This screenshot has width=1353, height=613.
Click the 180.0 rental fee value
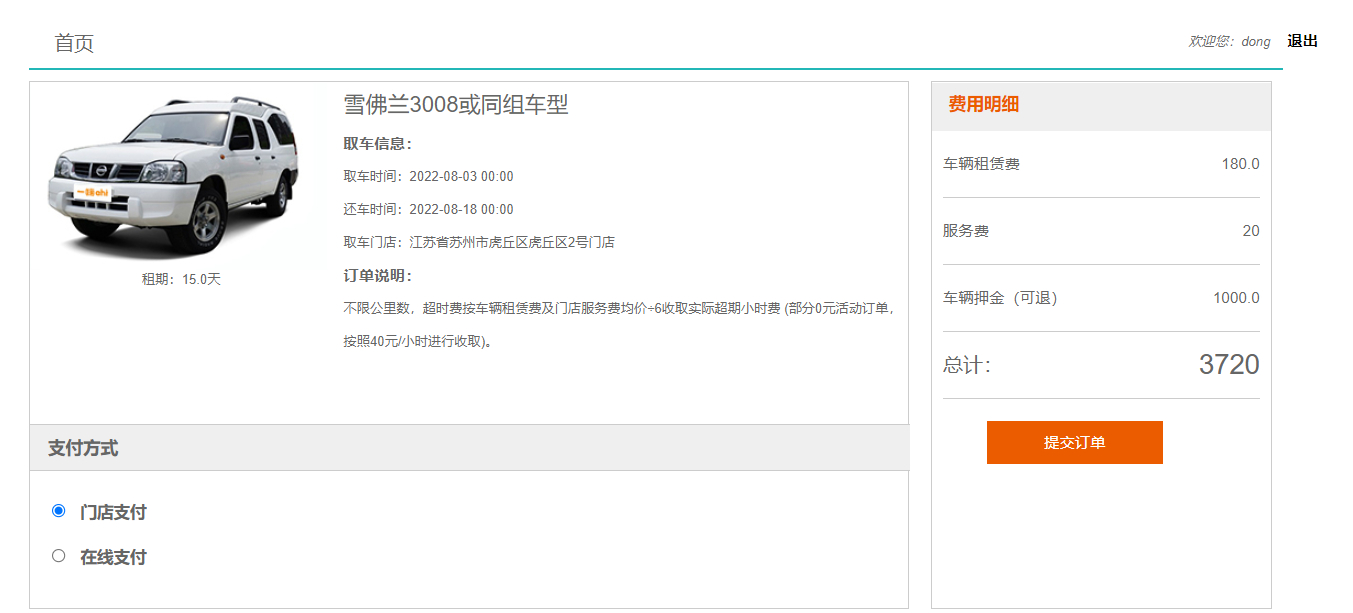click(x=1240, y=164)
